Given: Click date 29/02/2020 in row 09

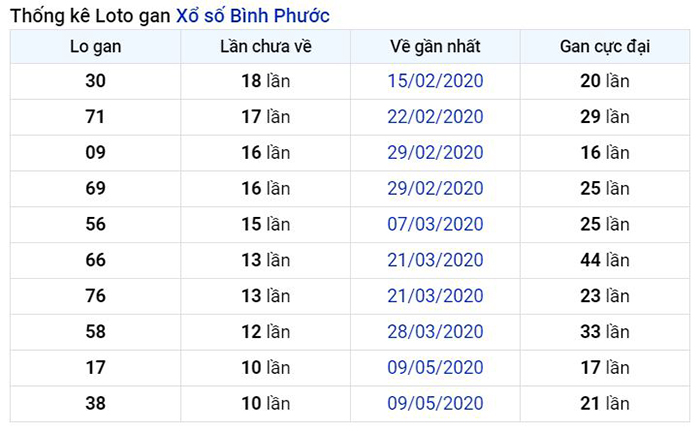Looking at the screenshot, I should pyautogui.click(x=435, y=153).
